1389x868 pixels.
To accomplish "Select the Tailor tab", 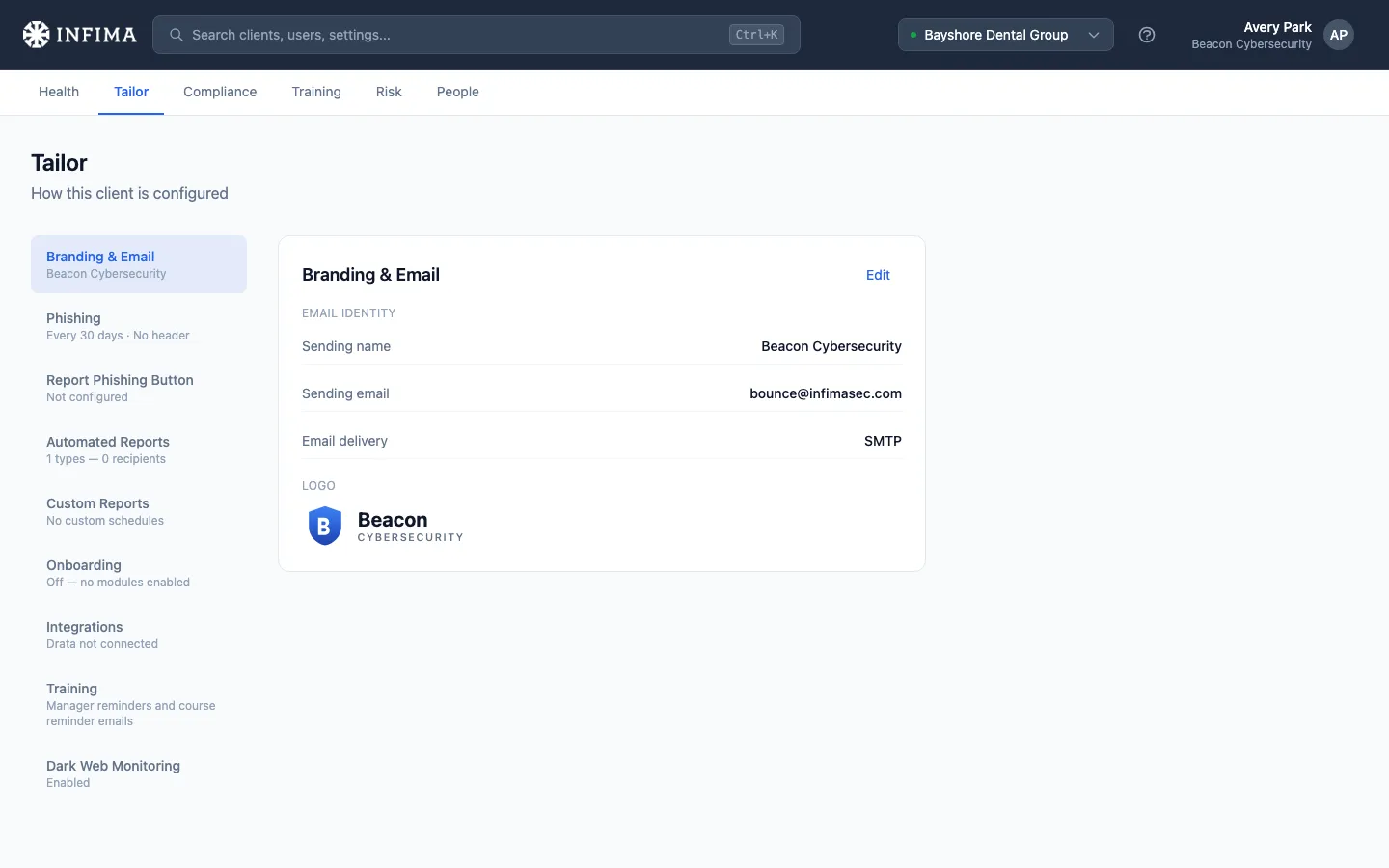I will 131,92.
